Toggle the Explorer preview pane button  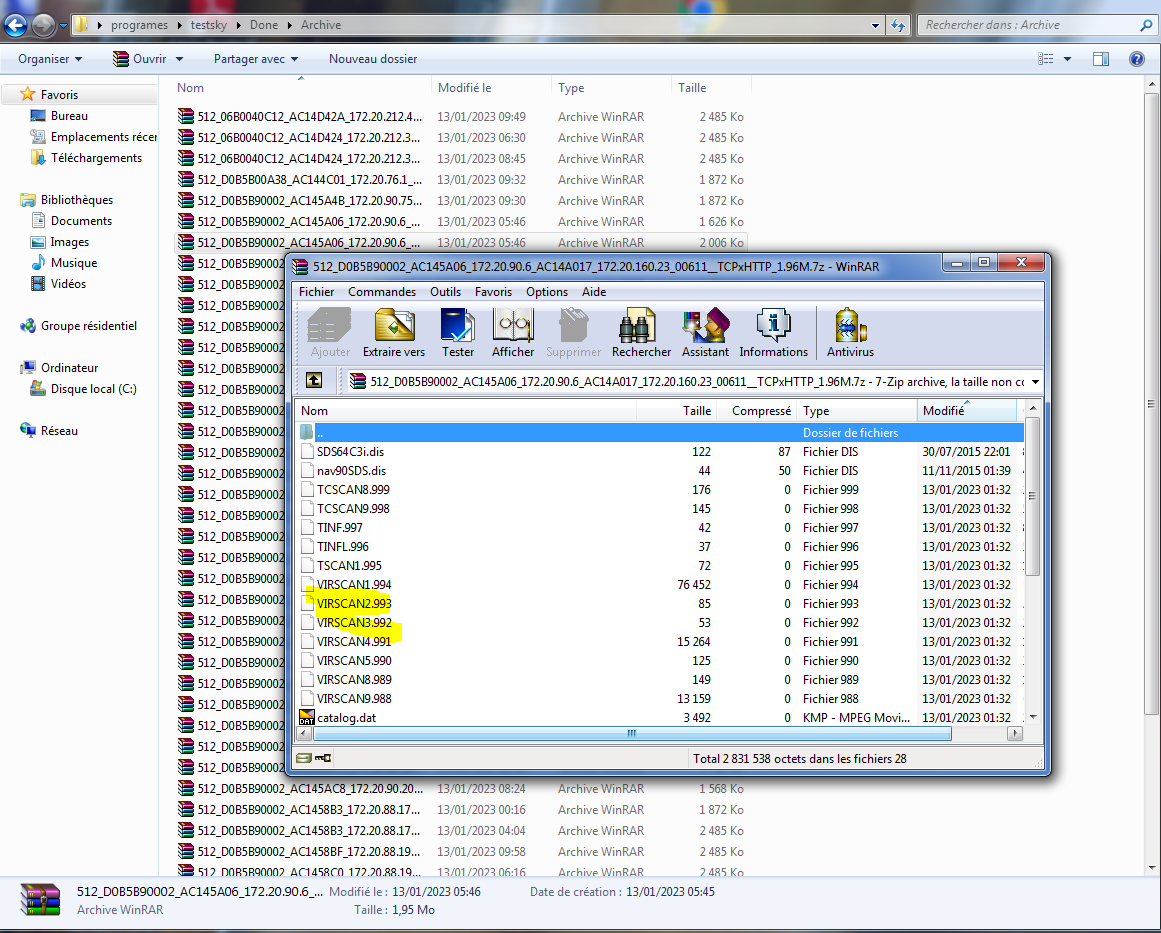1101,59
